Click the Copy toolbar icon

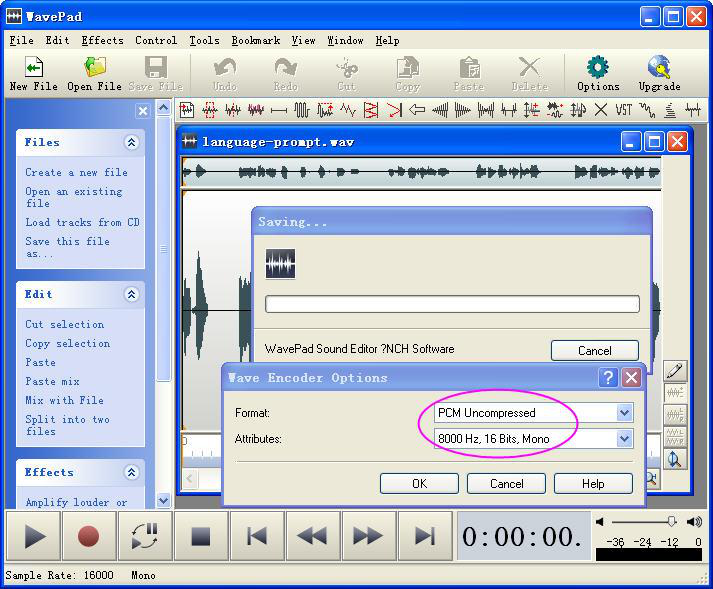point(407,73)
